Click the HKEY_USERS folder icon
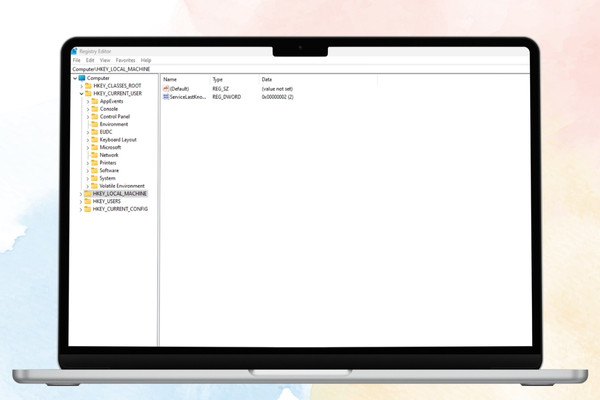600x400 pixels. pyautogui.click(x=88, y=201)
